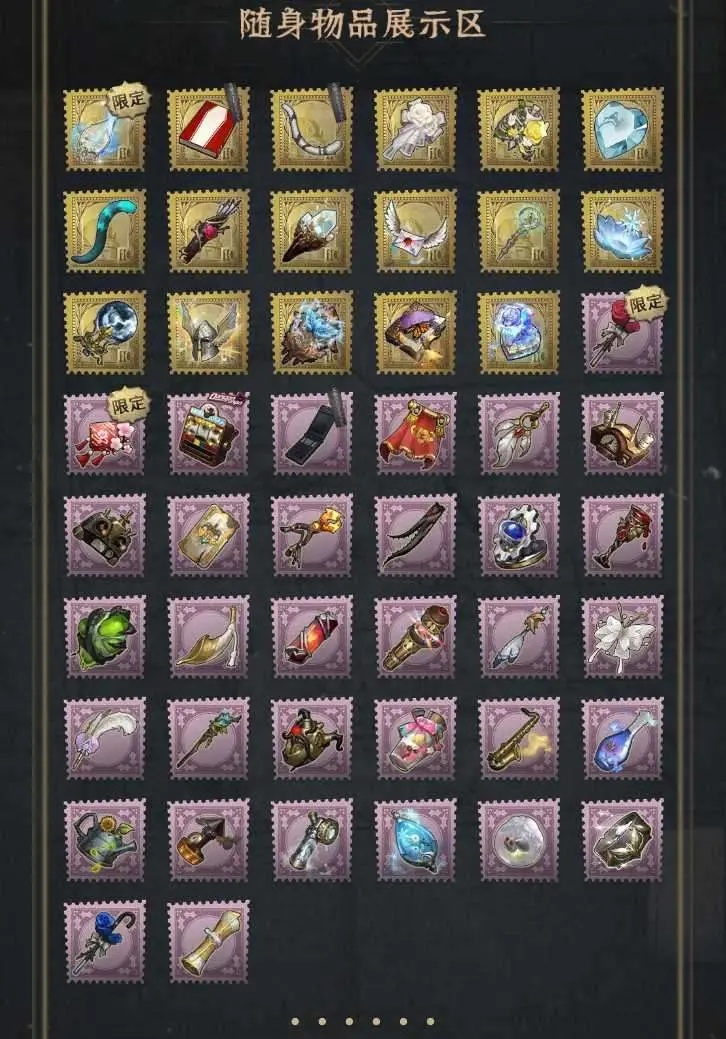
Task: Choose the green cabbage accessory stamp
Action: tap(105, 637)
